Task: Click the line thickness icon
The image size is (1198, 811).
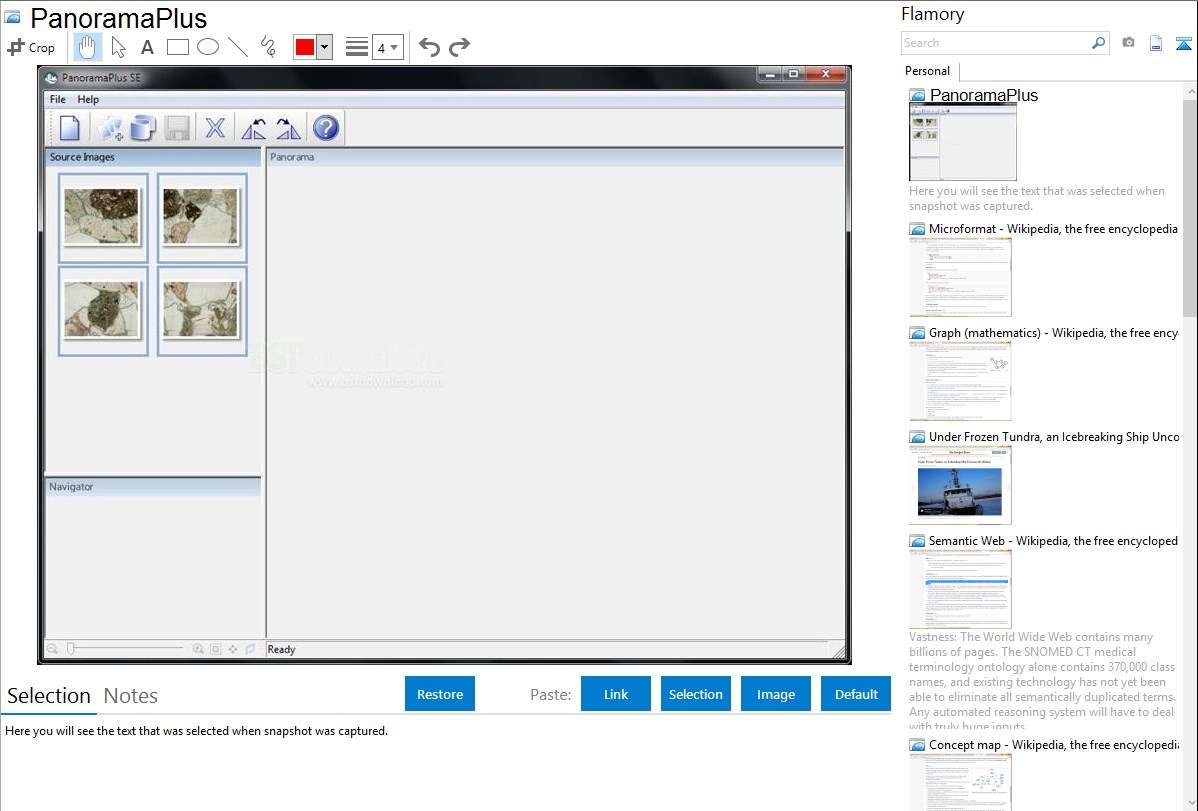Action: click(x=356, y=47)
